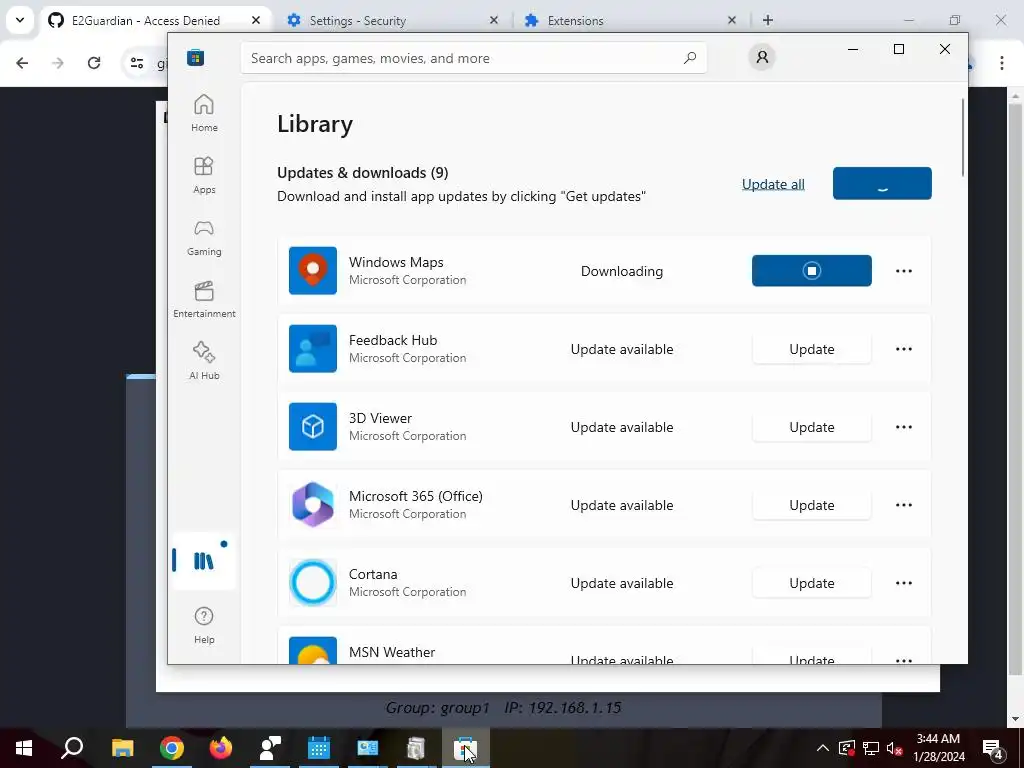1024x768 pixels.
Task: Click the Cortana app icon
Action: pos(313,583)
